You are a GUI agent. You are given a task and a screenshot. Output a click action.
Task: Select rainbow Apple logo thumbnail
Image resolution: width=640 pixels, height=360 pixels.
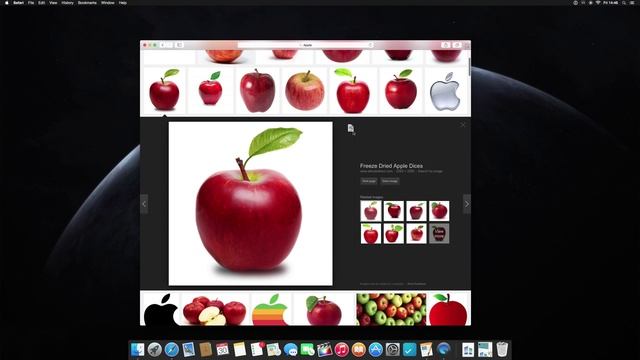270,309
